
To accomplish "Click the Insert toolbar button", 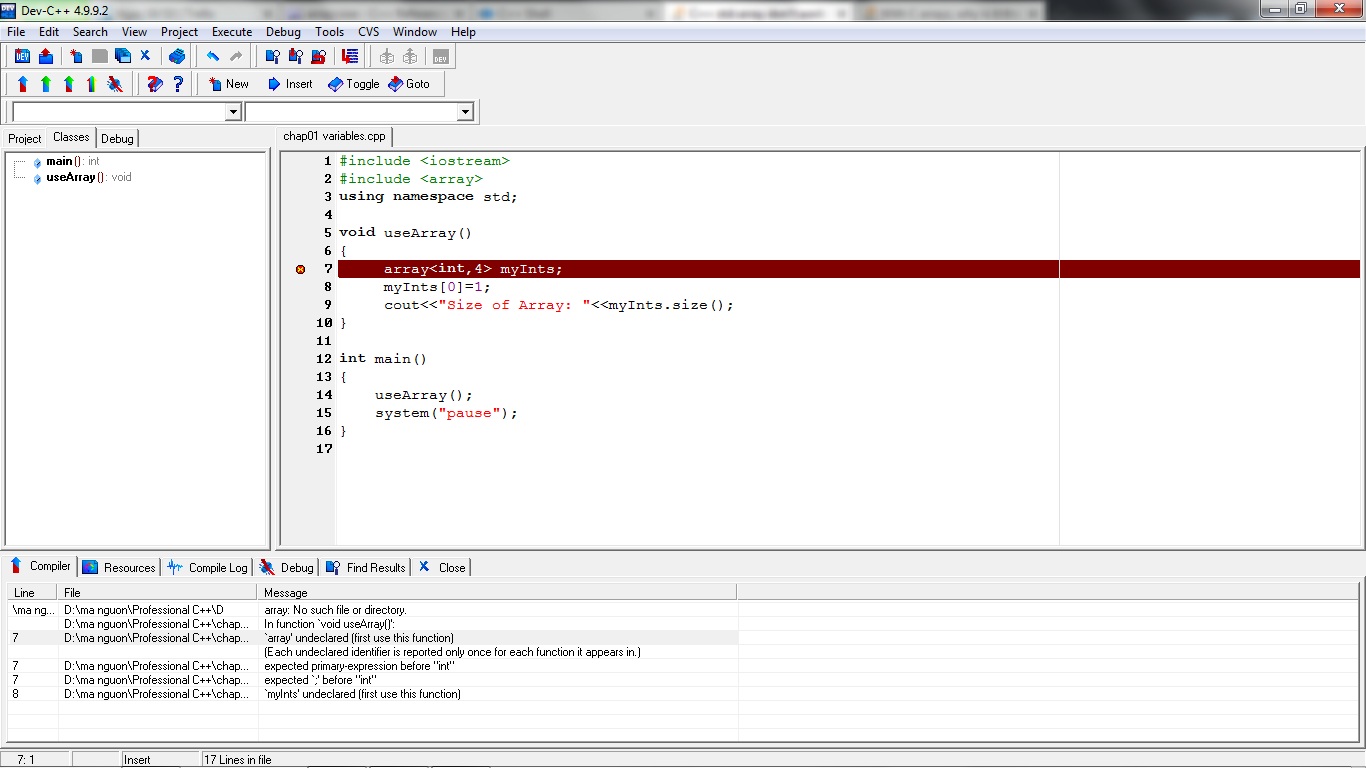I will tap(290, 84).
